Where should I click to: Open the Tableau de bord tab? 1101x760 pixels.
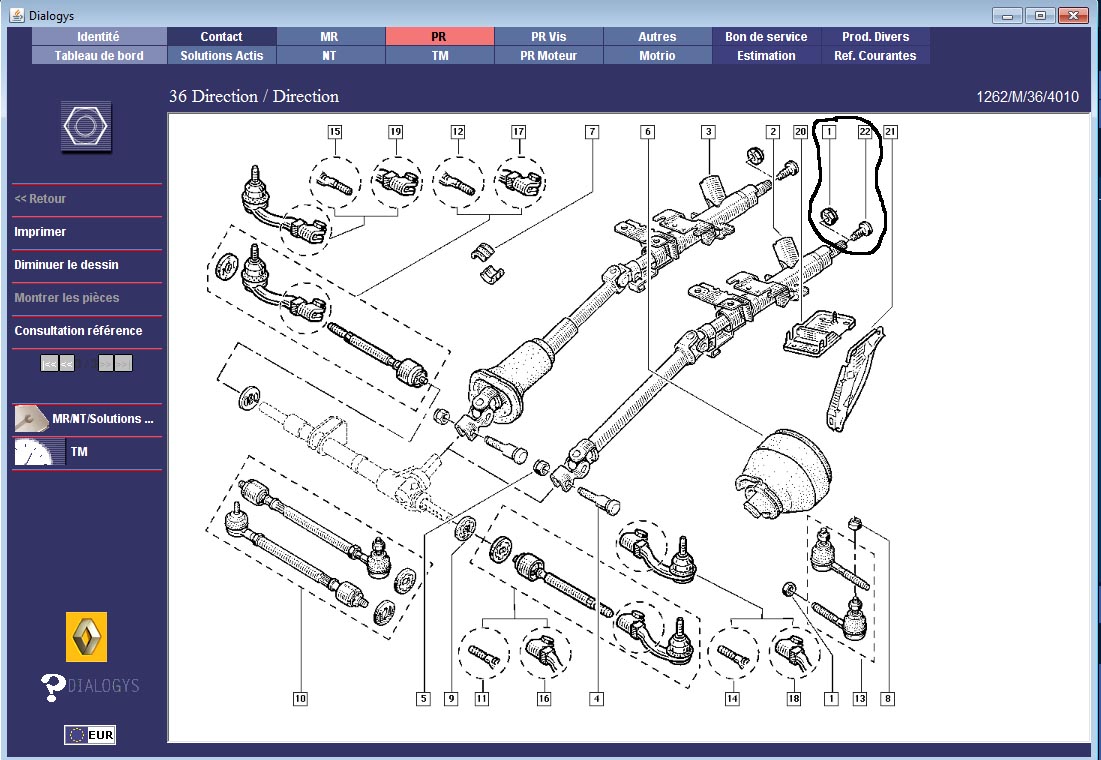(x=99, y=56)
